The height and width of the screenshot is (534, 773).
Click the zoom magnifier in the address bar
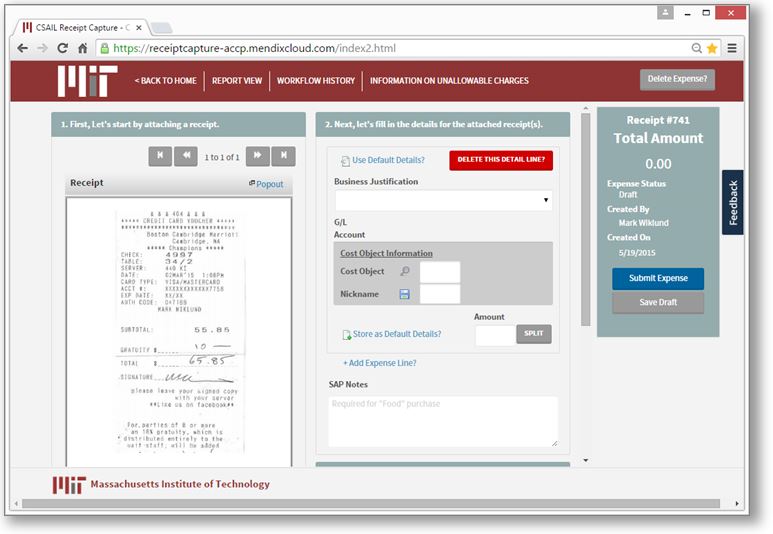coord(696,48)
